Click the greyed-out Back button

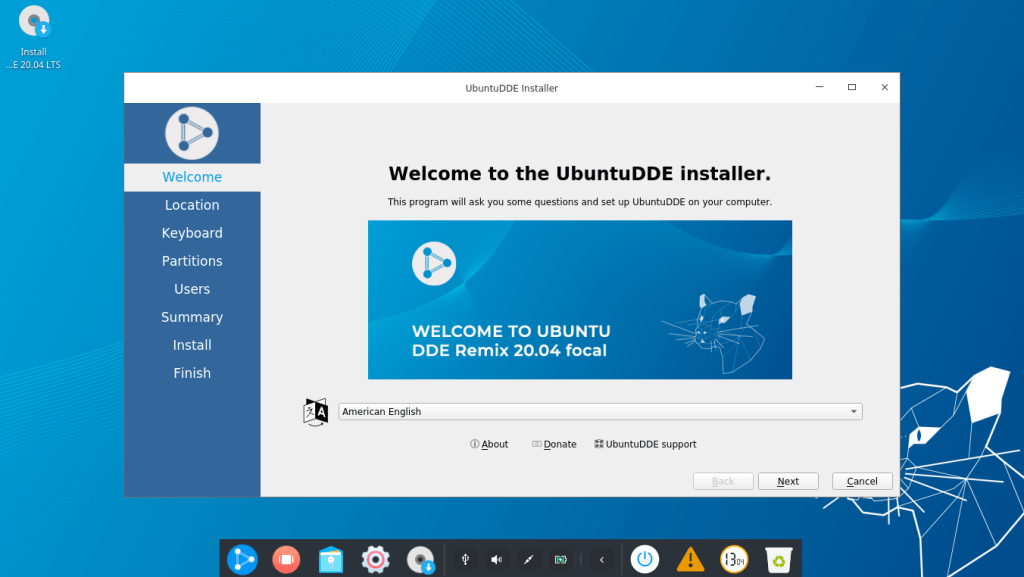[x=723, y=481]
